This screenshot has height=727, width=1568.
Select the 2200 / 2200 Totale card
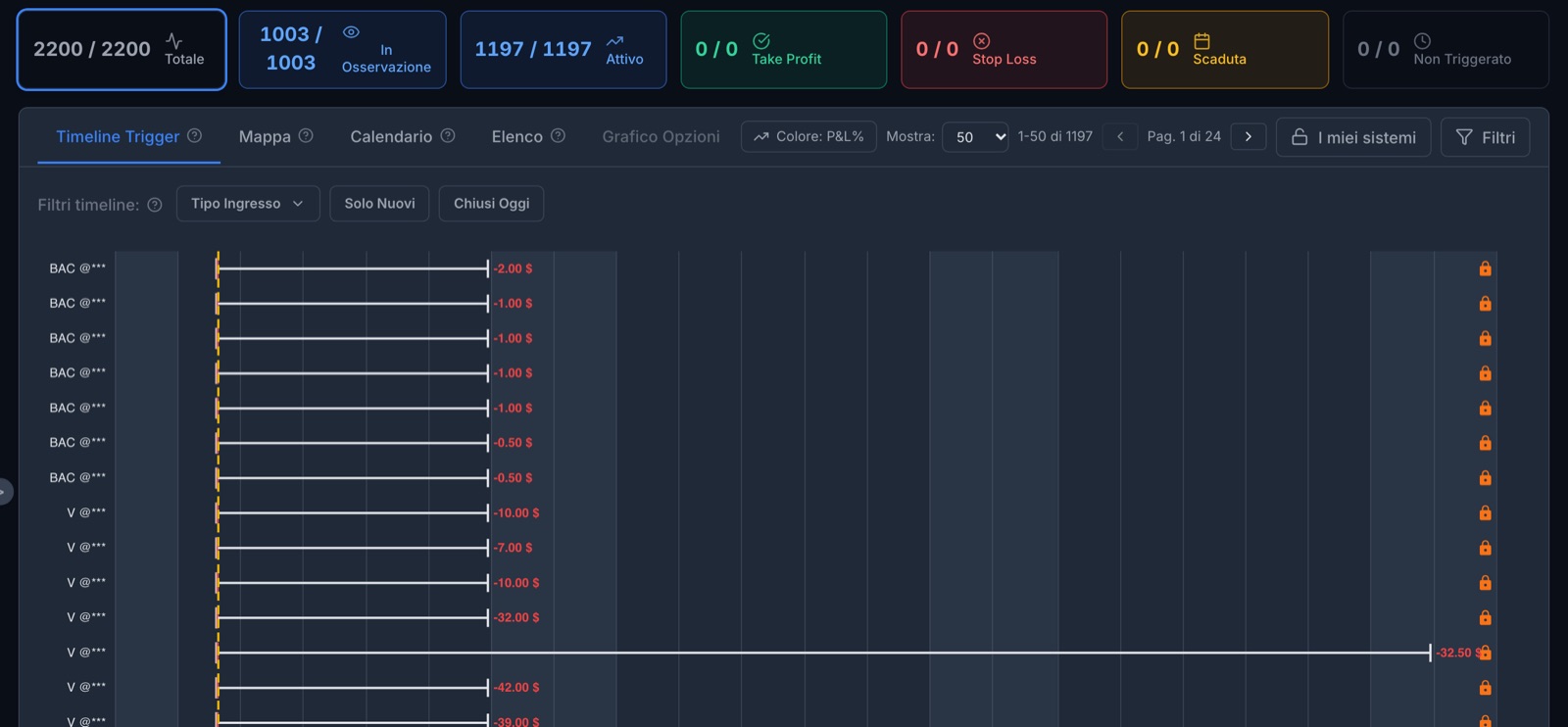coord(122,49)
